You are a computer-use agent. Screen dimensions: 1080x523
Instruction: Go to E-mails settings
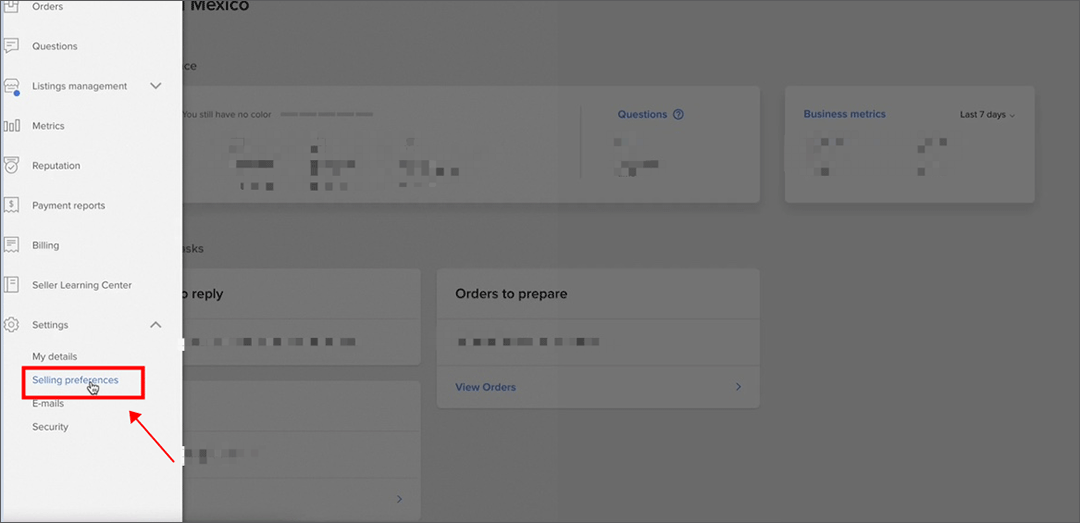(x=48, y=404)
